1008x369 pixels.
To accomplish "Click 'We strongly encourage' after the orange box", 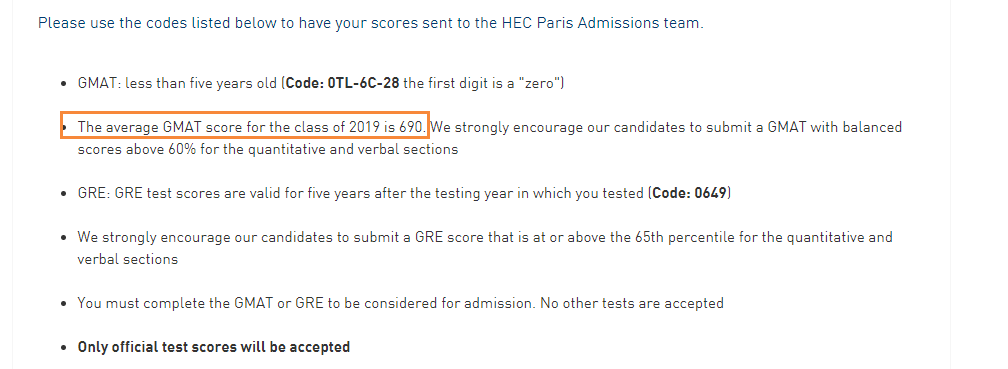I will pyautogui.click(x=507, y=127).
